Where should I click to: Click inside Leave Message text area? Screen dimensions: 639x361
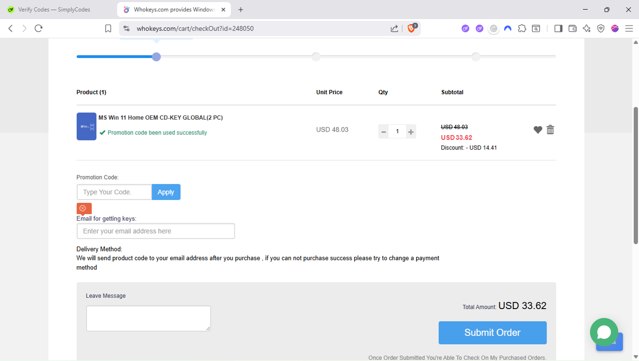tap(148, 318)
